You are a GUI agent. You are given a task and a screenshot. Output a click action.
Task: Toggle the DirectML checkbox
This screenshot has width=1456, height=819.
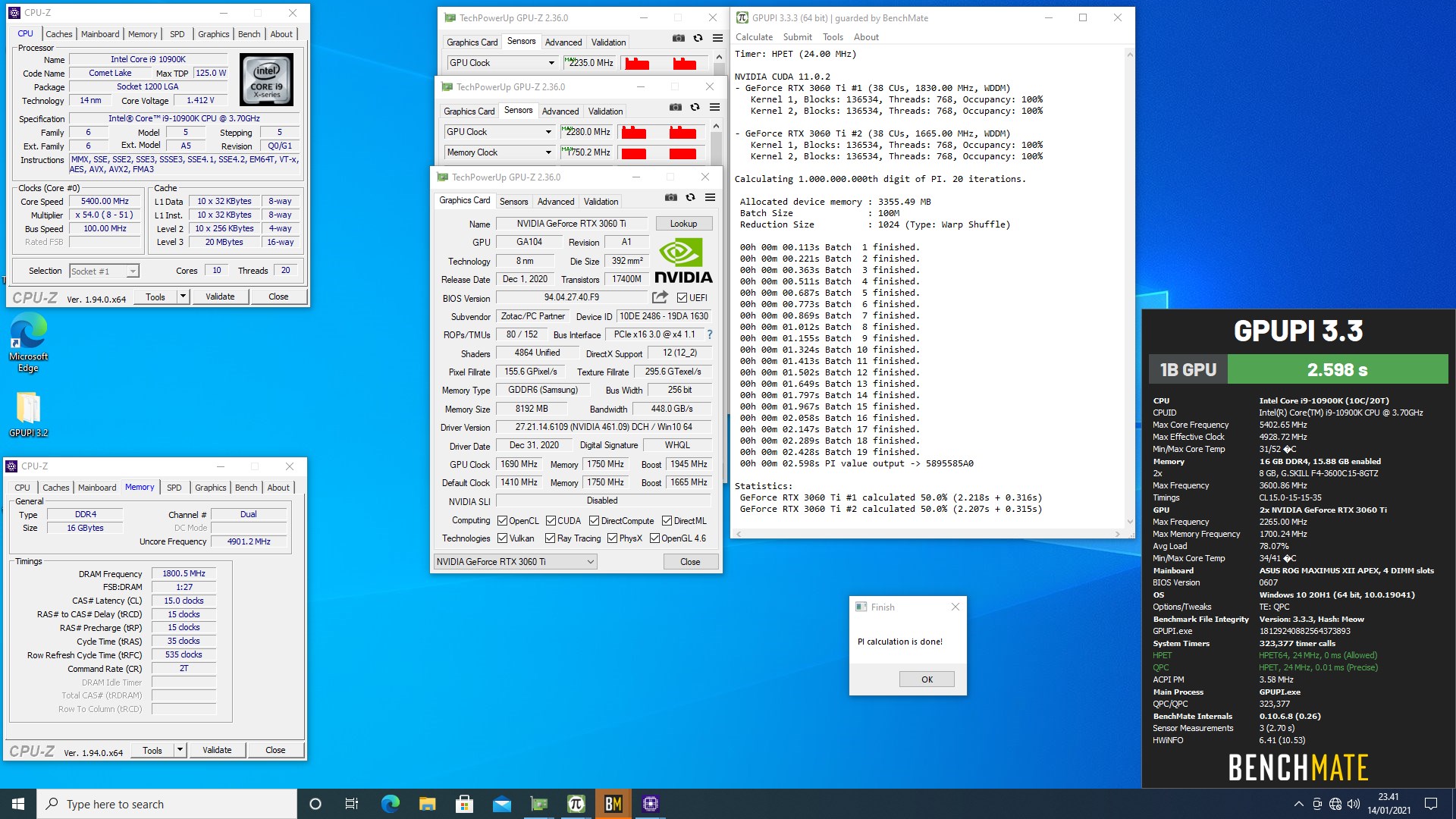(667, 521)
